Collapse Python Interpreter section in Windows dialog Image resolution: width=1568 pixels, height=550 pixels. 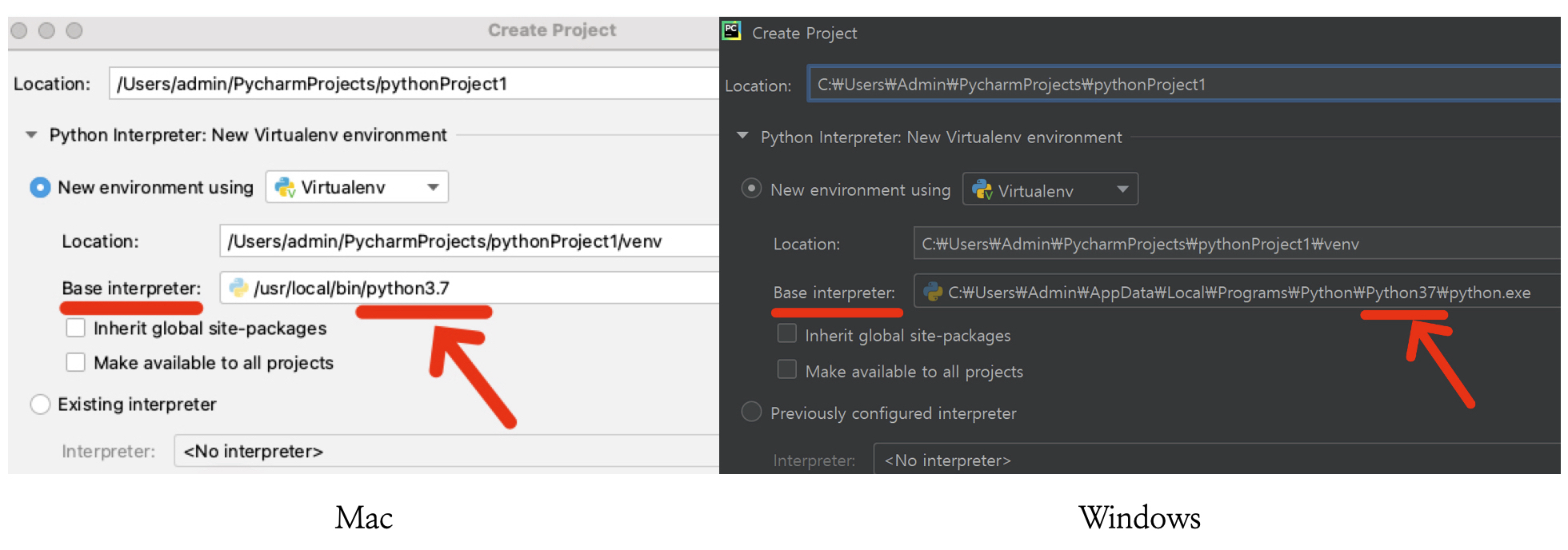point(742,136)
